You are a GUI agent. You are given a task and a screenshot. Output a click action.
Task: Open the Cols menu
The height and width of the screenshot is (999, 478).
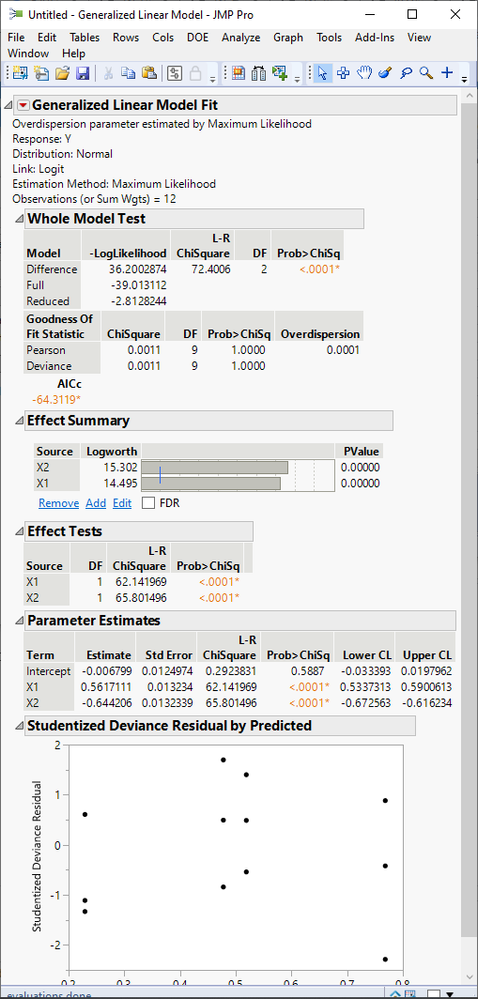tap(163, 38)
